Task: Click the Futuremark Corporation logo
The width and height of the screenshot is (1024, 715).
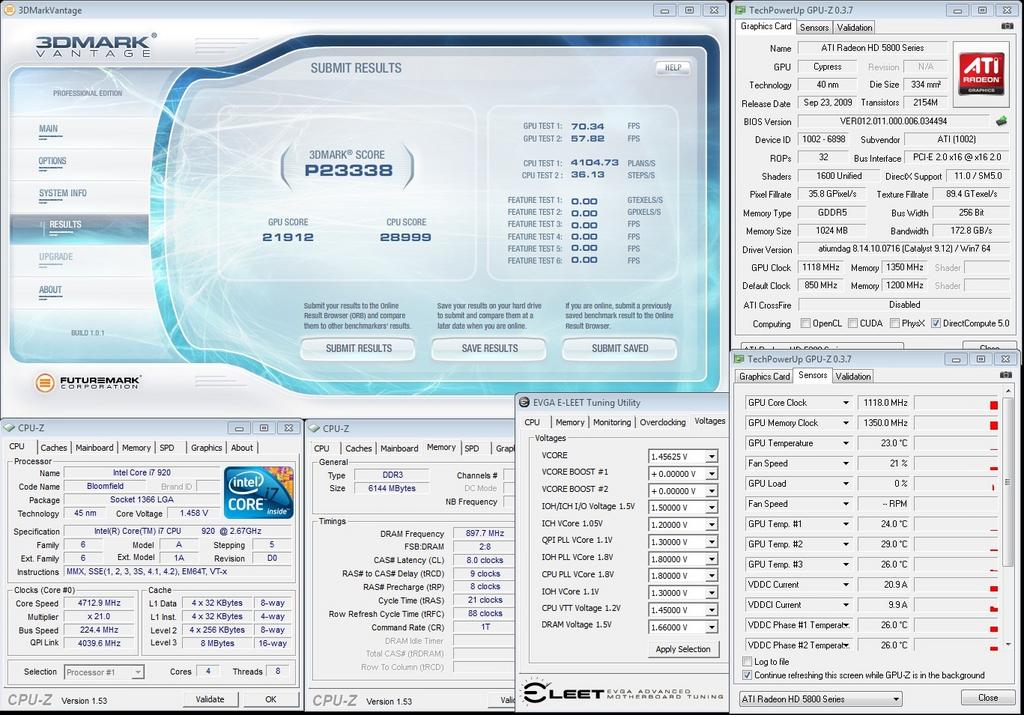Action: tap(88, 382)
